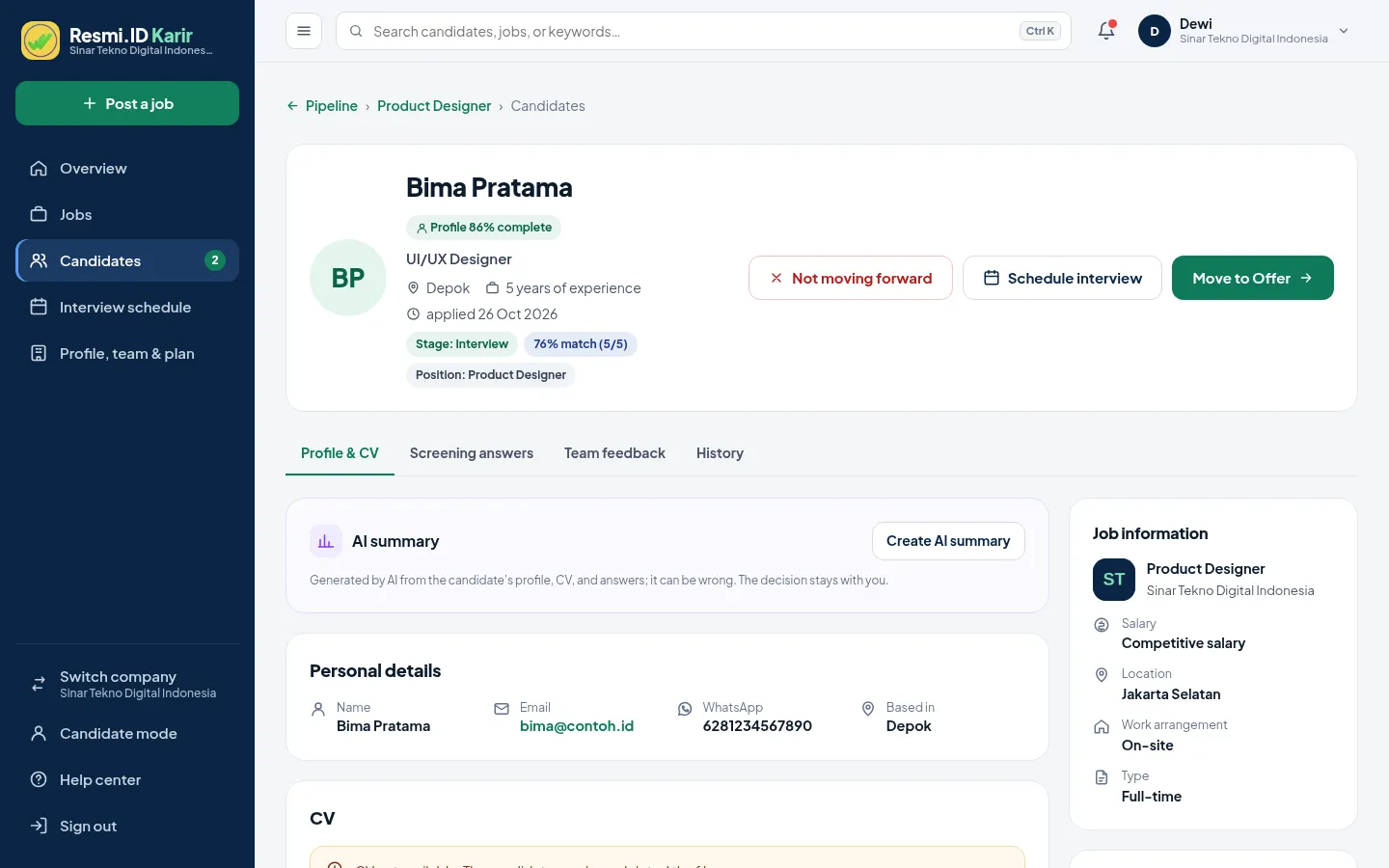Follow the Pipeline breadcrumb link

coord(332,106)
